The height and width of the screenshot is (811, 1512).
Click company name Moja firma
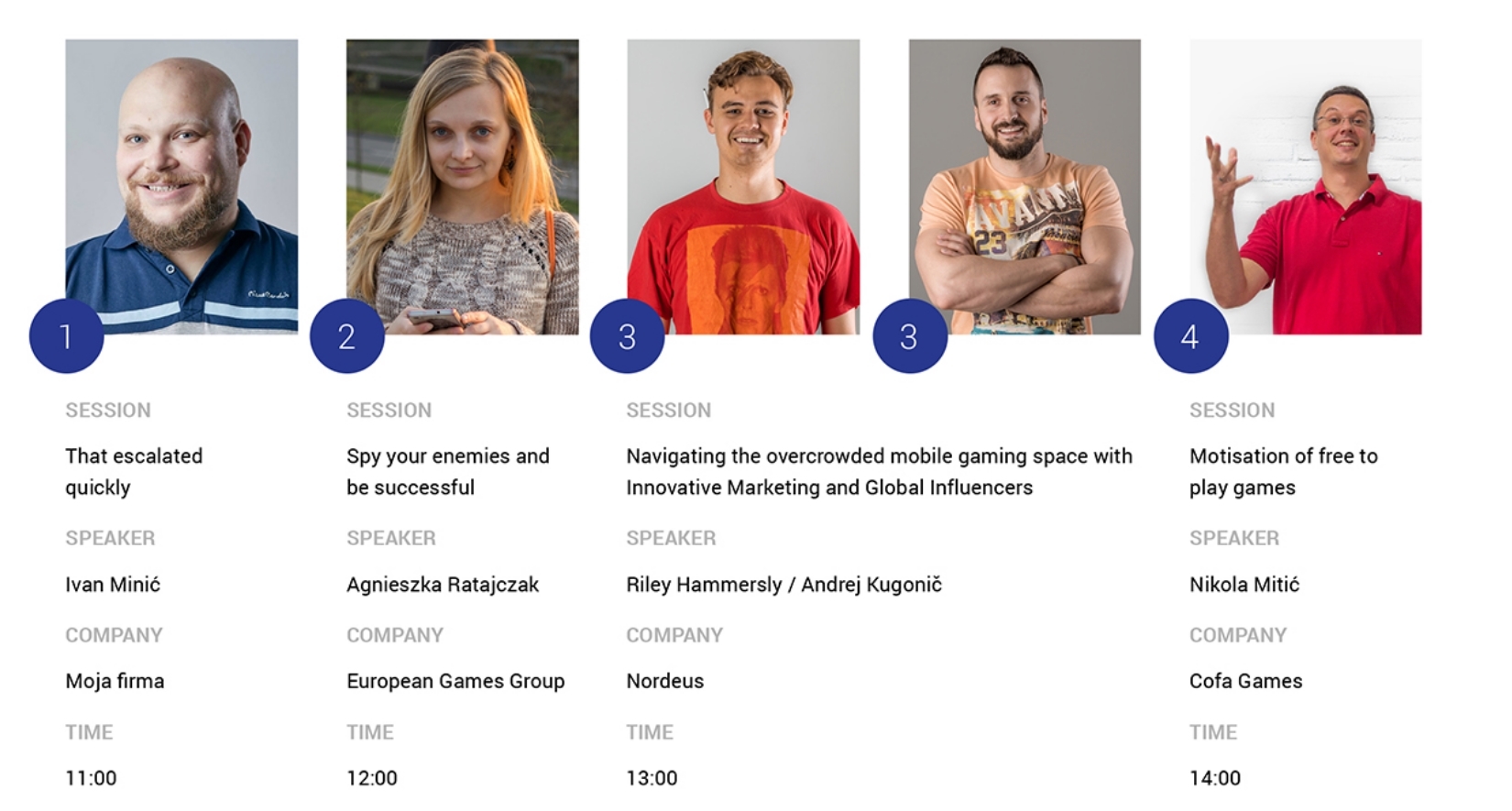115,681
